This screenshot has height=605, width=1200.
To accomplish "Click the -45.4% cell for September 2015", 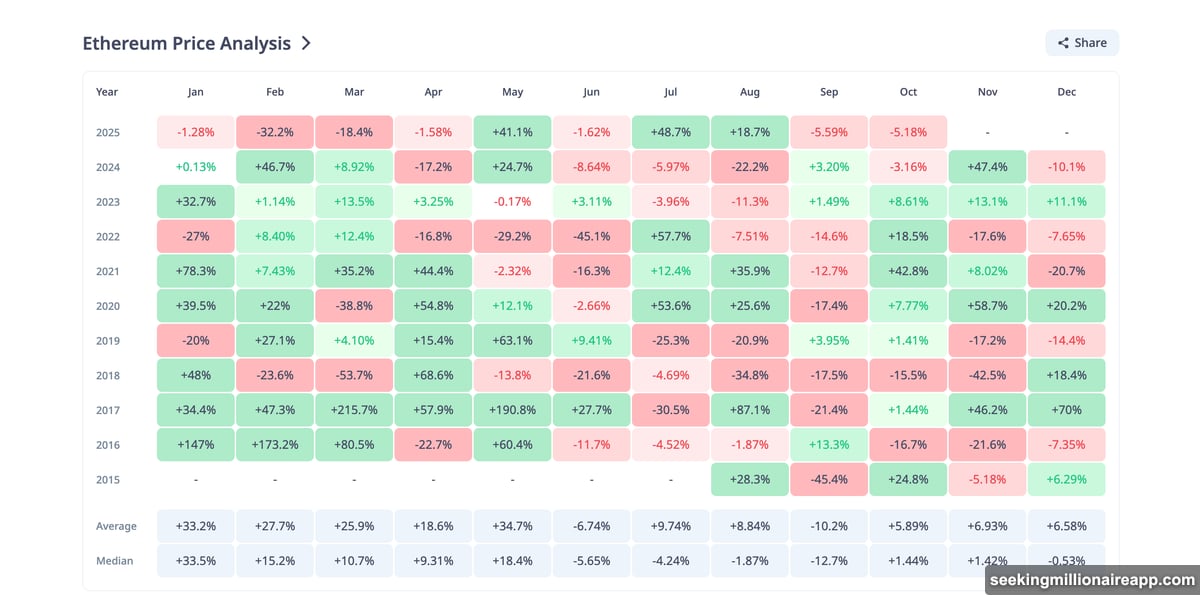I will (828, 479).
